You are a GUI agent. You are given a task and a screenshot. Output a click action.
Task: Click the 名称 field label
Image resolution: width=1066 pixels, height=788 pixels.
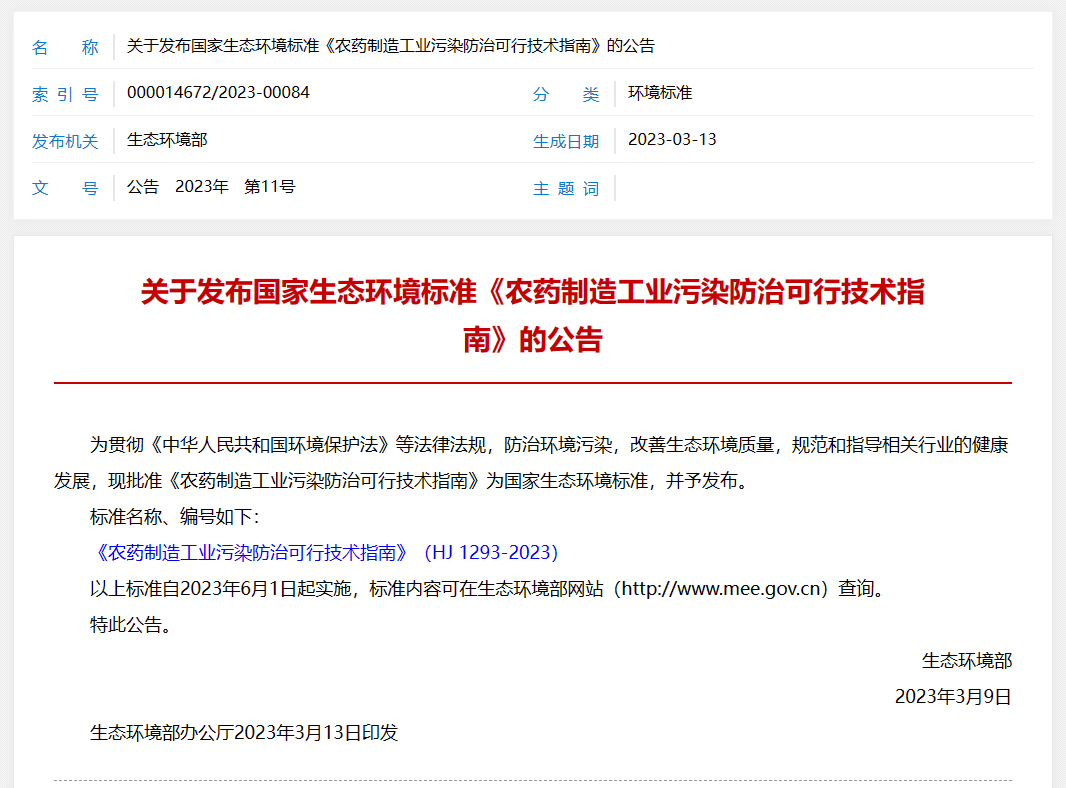coord(65,47)
